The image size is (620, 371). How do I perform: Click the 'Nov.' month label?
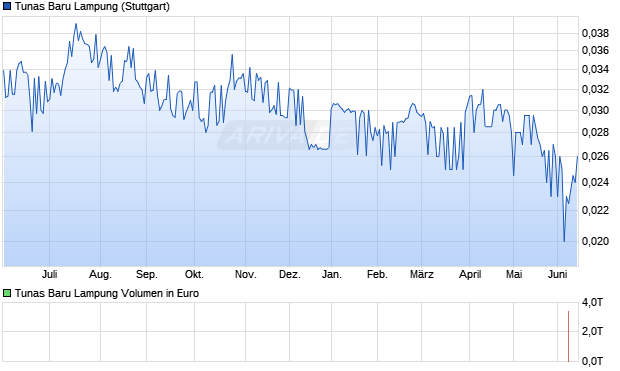(246, 274)
